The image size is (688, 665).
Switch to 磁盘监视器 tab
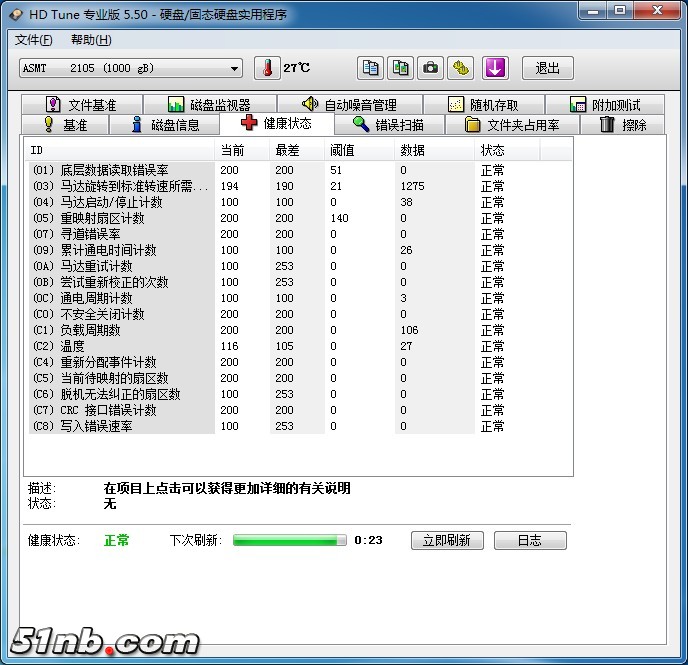(x=209, y=105)
